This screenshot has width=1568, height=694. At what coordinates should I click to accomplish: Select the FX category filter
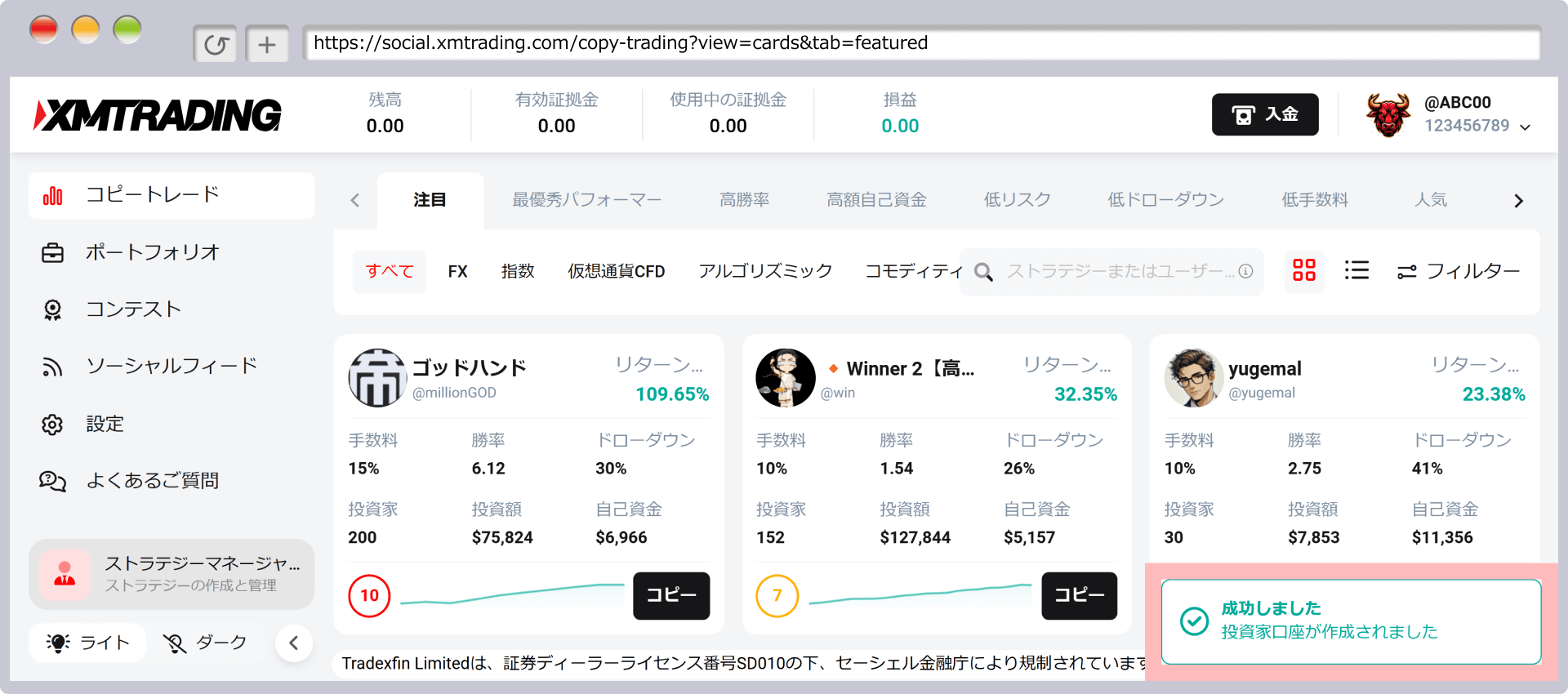[x=457, y=271]
